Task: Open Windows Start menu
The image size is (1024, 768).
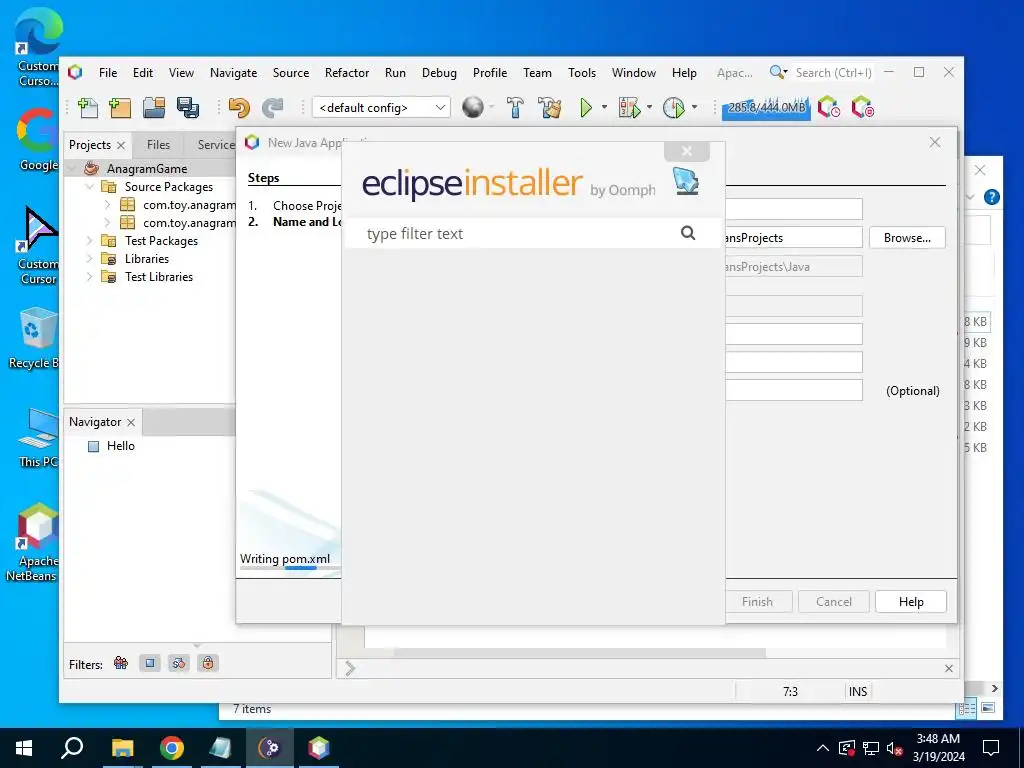Action: [x=24, y=748]
